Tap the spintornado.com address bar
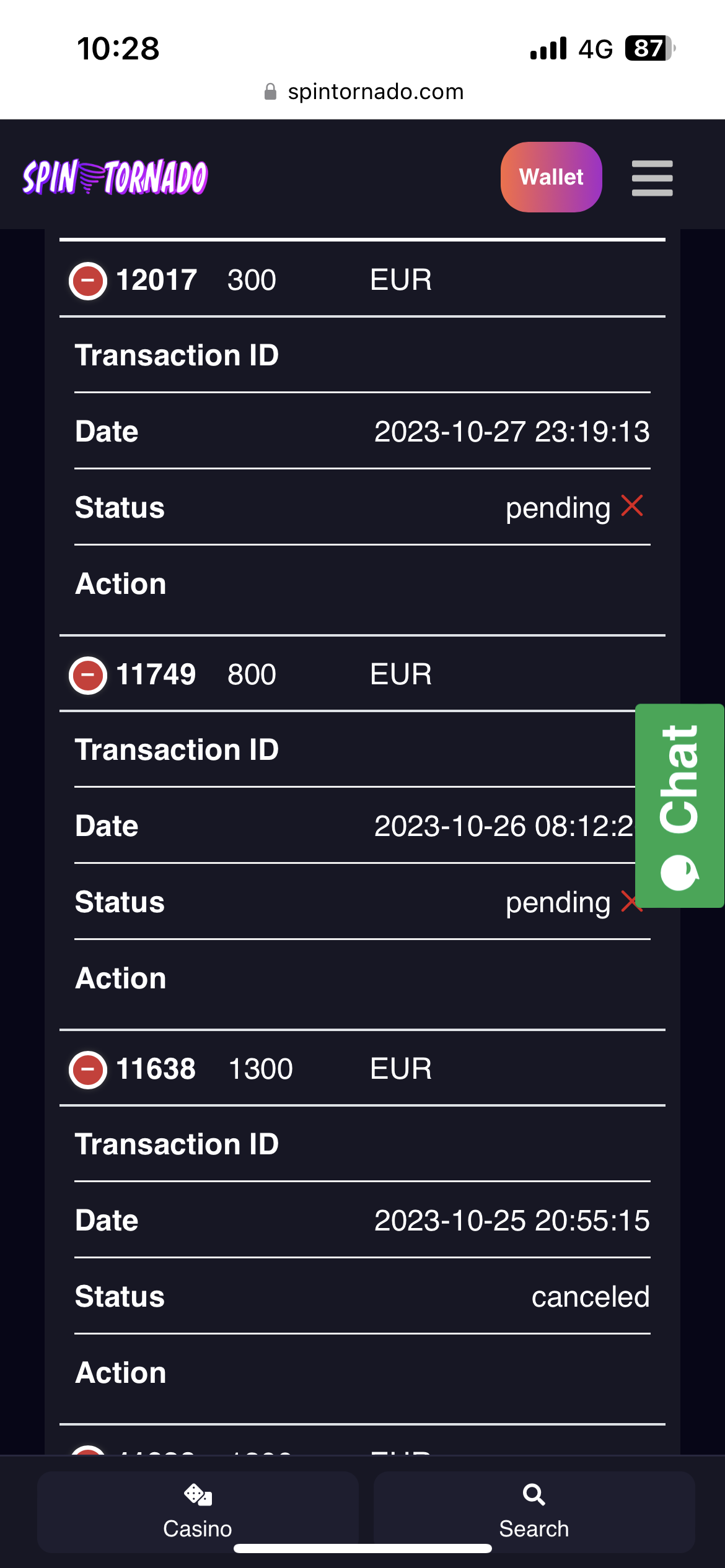Image resolution: width=725 pixels, height=1568 pixels. 376,92
